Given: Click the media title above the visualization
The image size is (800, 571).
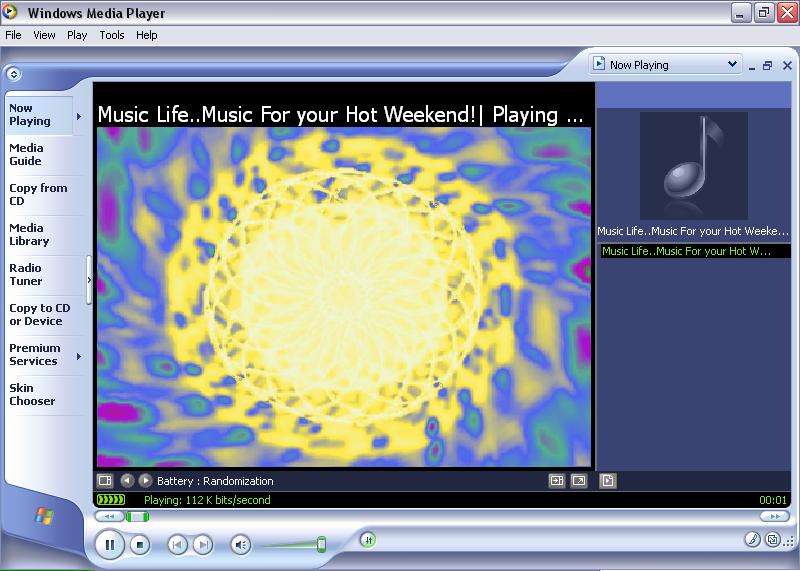Looking at the screenshot, I should pyautogui.click(x=340, y=114).
